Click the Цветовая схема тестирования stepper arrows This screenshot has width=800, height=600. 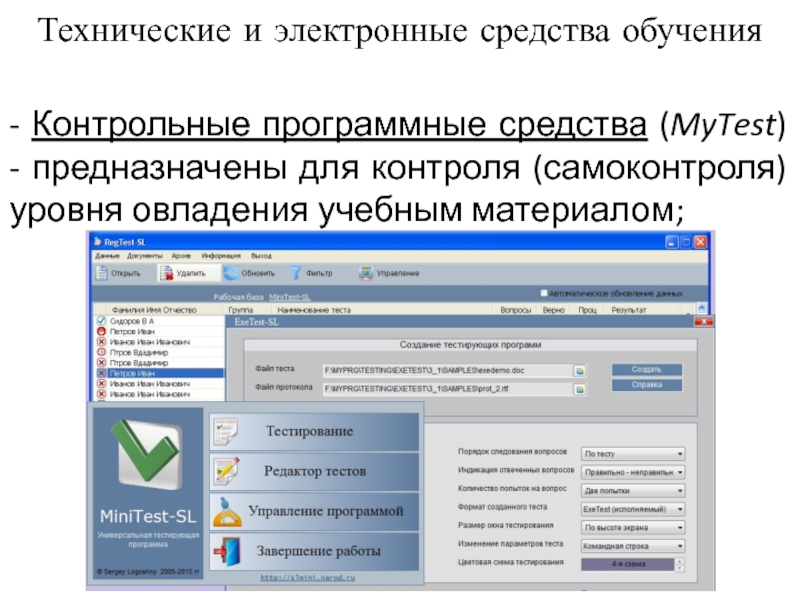(x=679, y=564)
